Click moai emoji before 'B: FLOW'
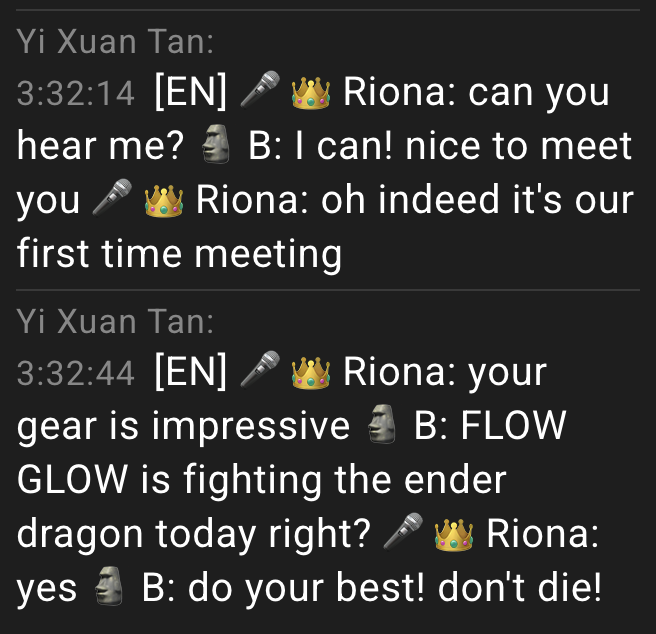The height and width of the screenshot is (634, 656). click(382, 424)
